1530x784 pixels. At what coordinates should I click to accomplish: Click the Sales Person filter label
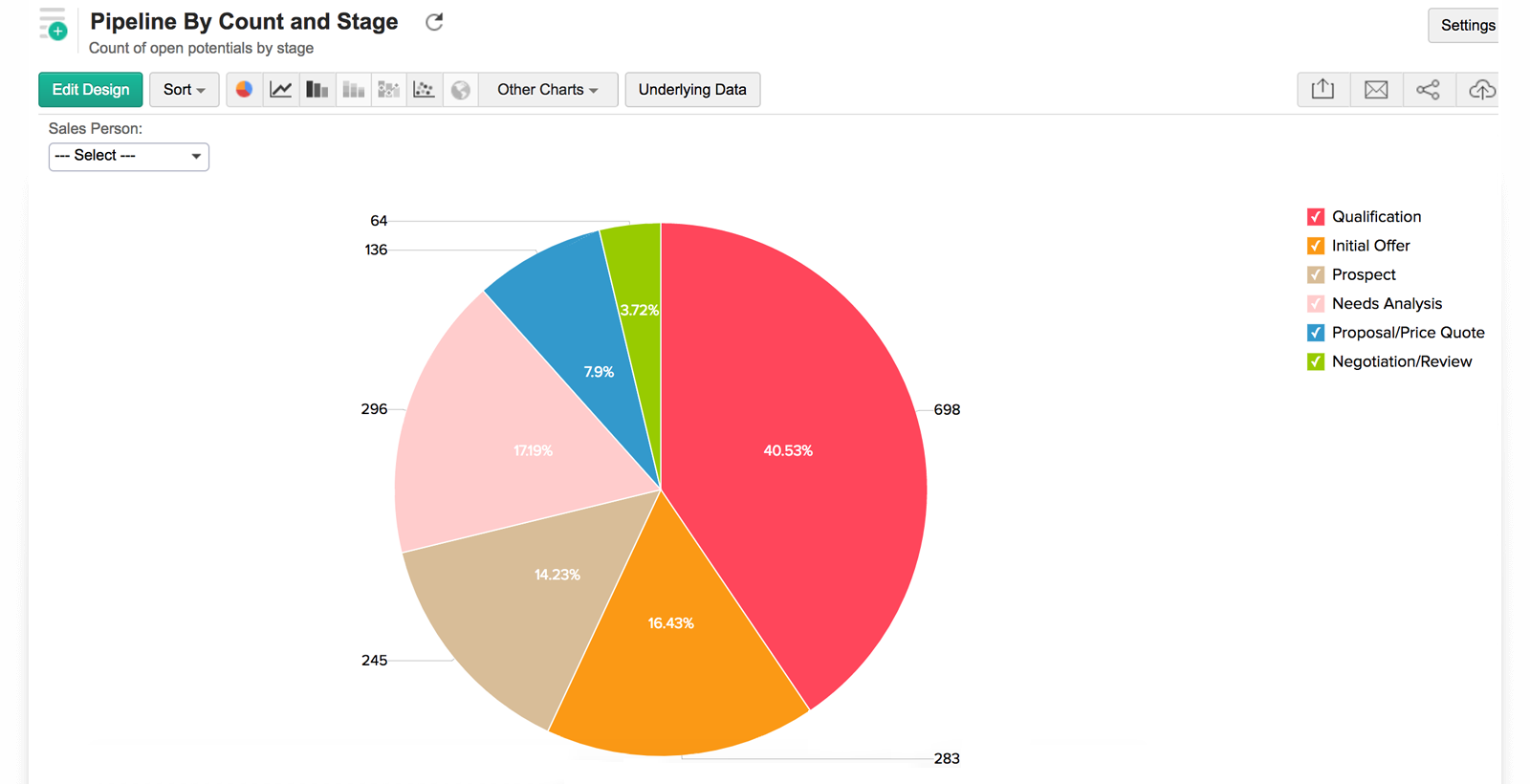pos(96,128)
